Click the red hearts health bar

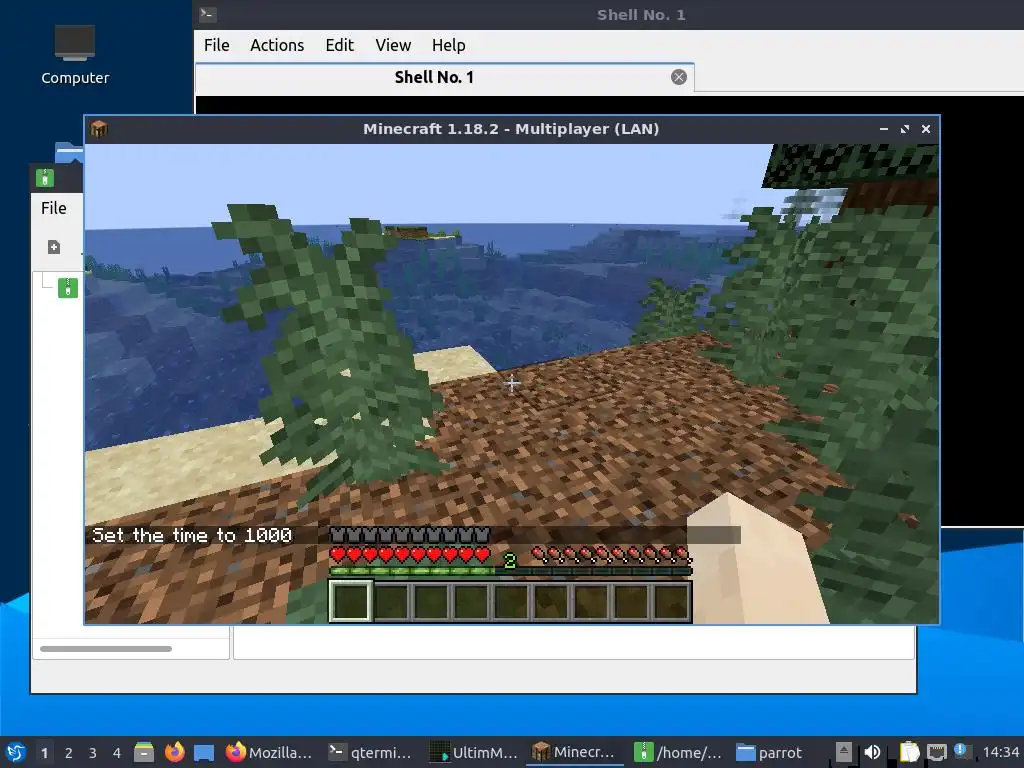click(409, 555)
